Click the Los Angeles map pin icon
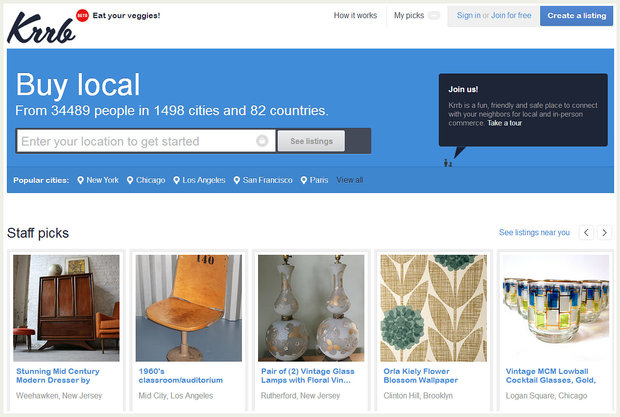620x417 pixels. 177,181
